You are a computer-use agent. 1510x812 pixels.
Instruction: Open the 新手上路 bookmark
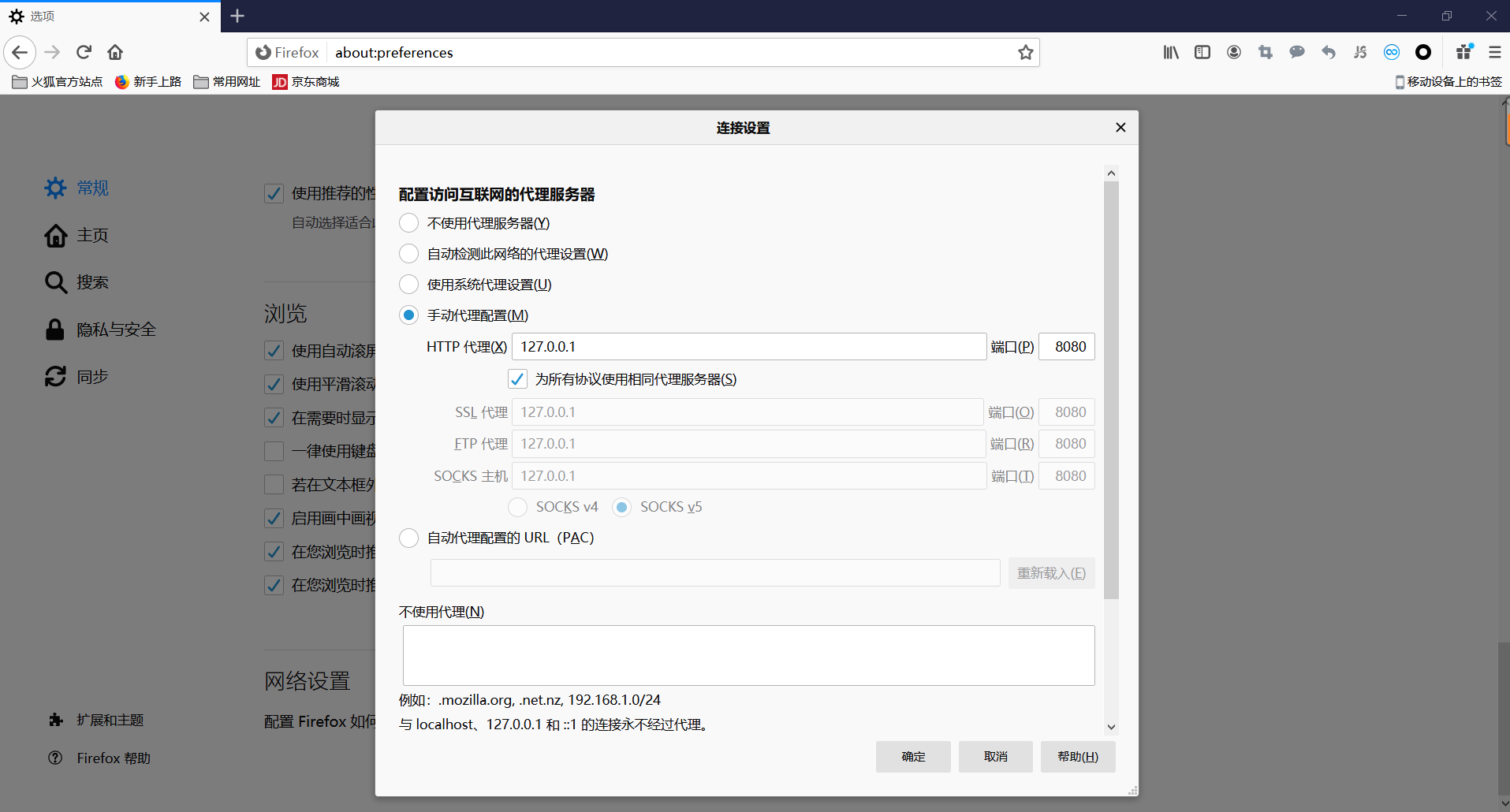point(148,81)
